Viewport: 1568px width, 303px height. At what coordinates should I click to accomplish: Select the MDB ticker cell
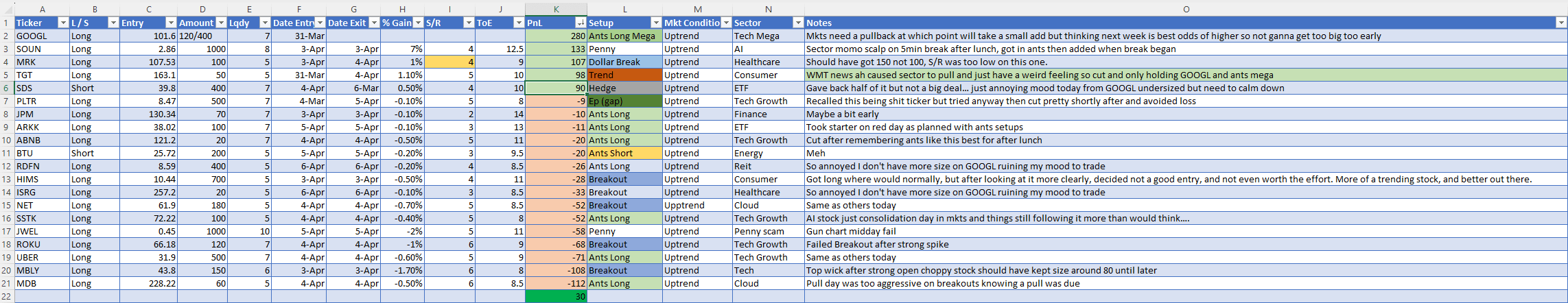pos(41,283)
